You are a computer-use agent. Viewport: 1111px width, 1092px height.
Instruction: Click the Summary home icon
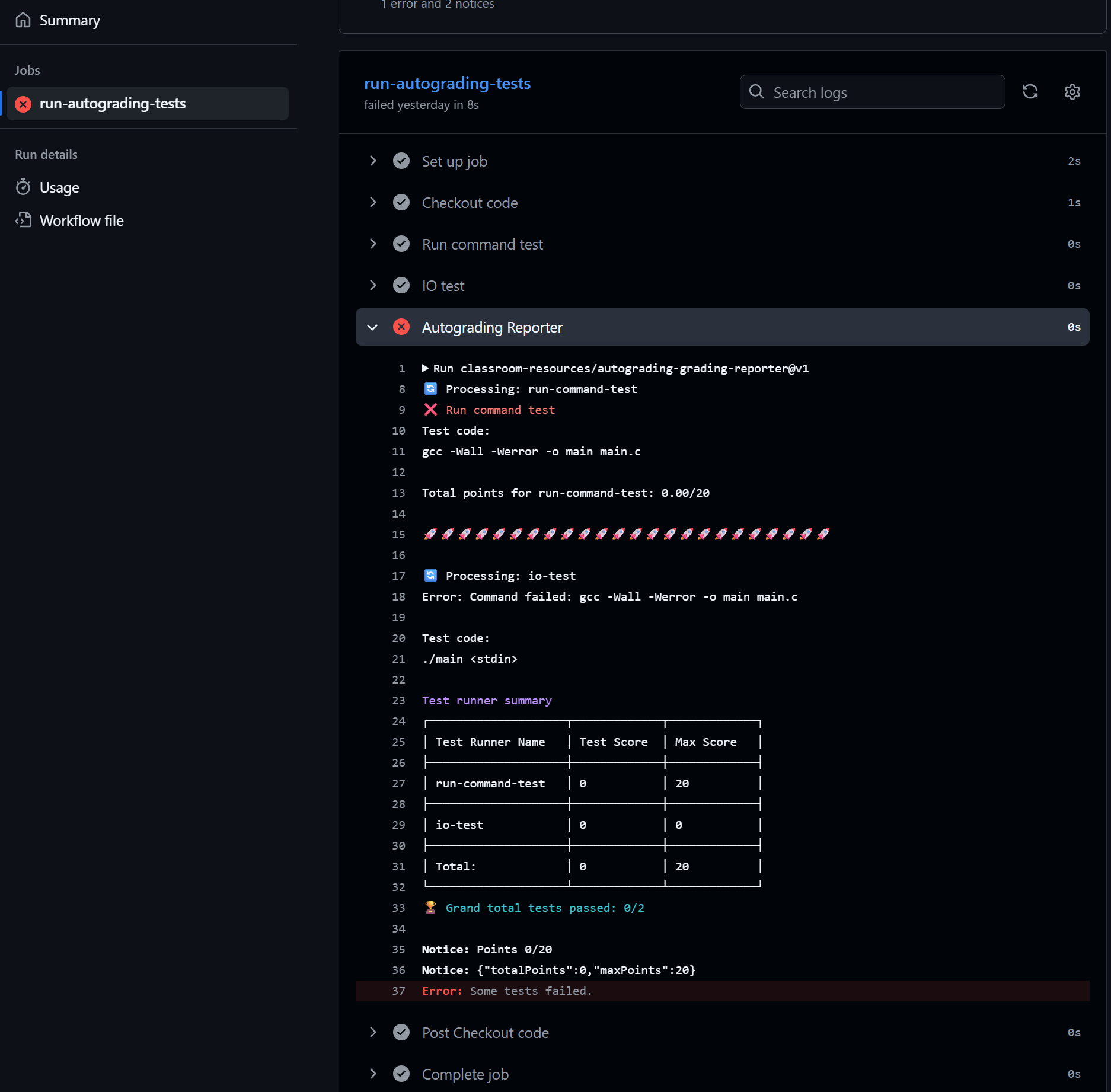coord(23,20)
